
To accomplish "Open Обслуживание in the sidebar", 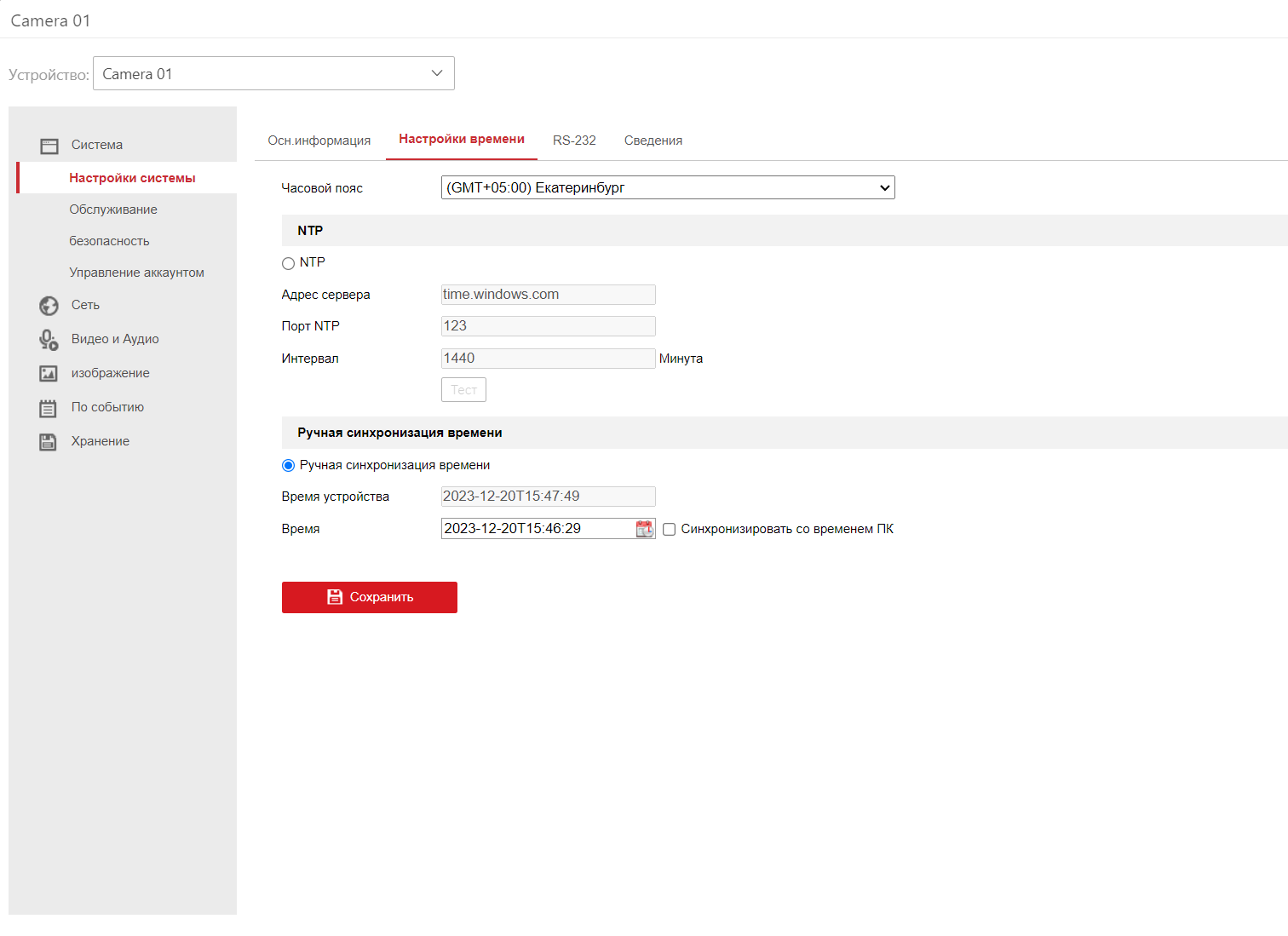I will (113, 210).
